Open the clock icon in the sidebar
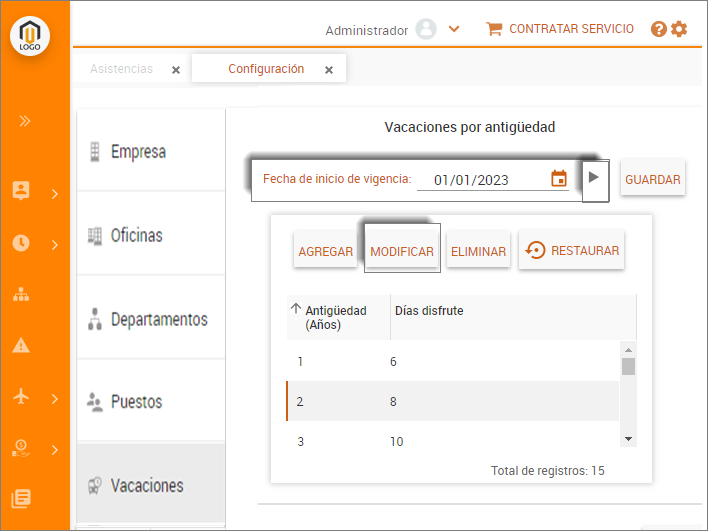The image size is (708, 531). click(x=21, y=243)
